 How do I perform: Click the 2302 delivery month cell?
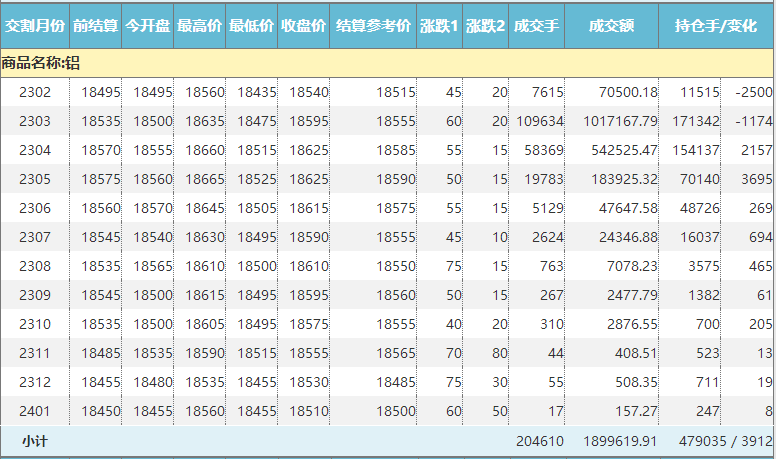[35, 92]
